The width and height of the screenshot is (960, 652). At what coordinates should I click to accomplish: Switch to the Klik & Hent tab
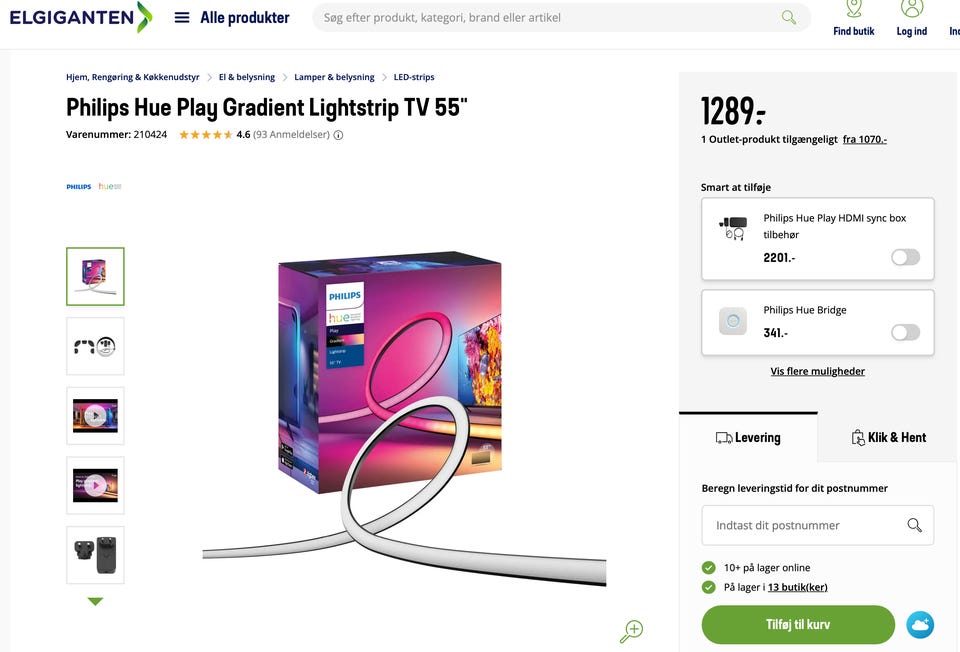coord(888,437)
